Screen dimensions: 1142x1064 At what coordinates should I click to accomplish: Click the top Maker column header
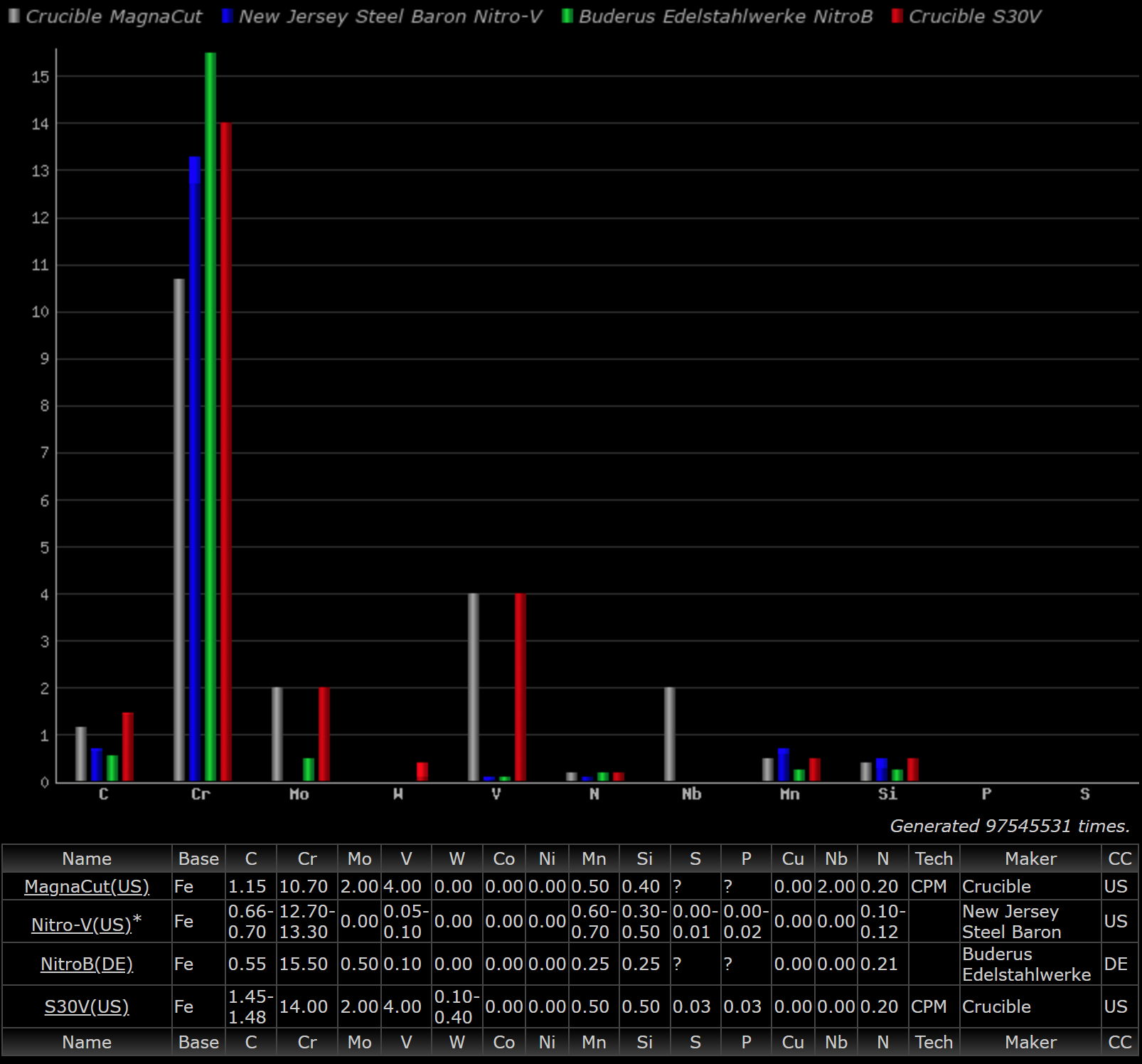pyautogui.click(x=1030, y=858)
